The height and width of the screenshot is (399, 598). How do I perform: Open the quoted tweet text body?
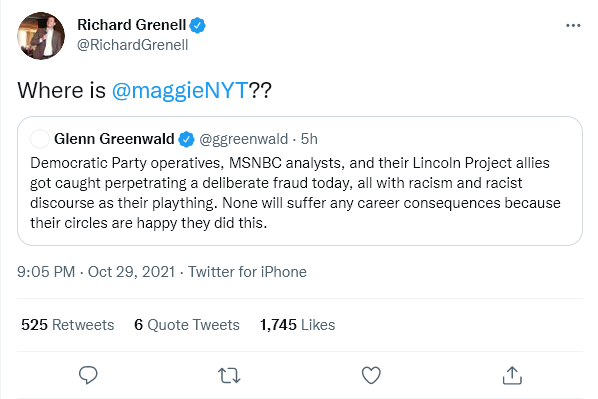pos(295,193)
